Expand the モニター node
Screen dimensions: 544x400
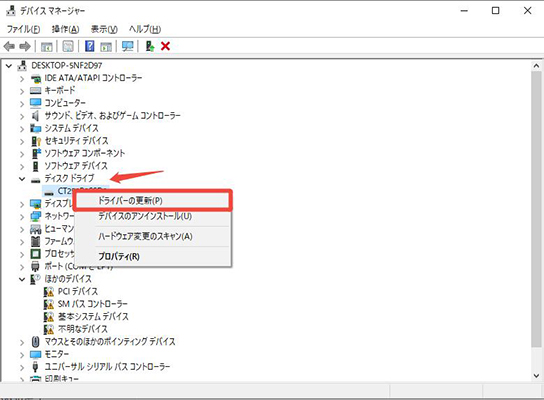tap(22, 355)
